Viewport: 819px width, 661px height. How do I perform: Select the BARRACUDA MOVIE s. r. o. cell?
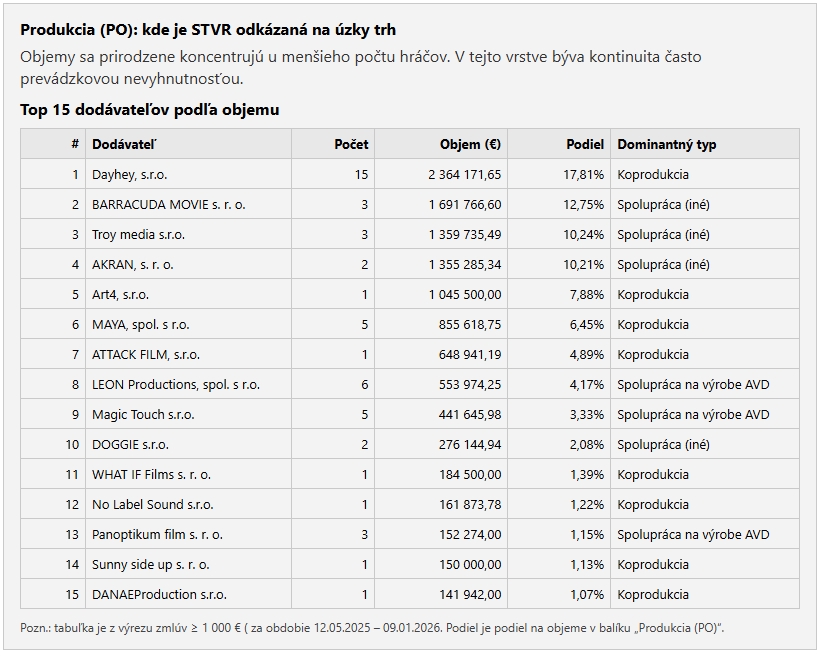click(168, 204)
